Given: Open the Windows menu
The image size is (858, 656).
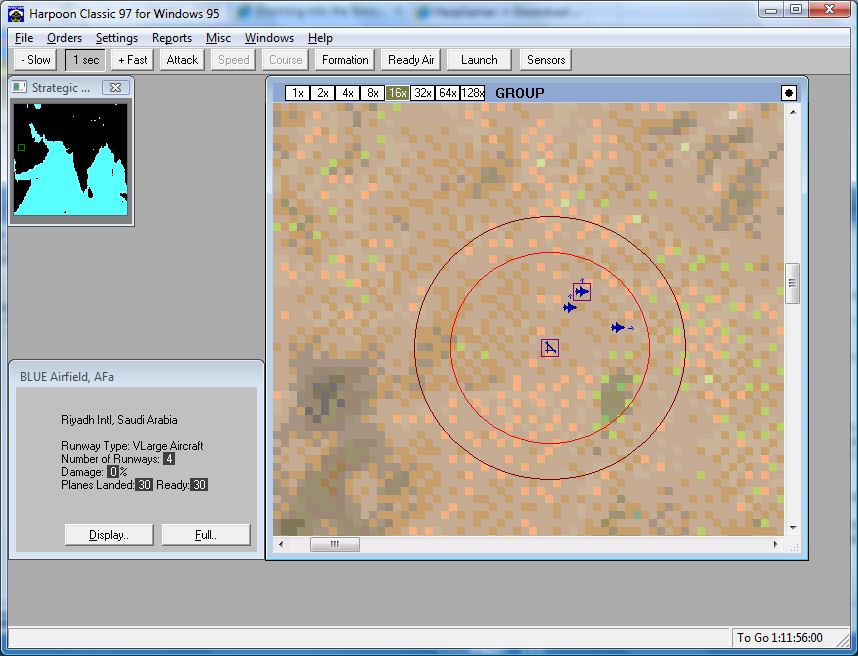Looking at the screenshot, I should pyautogui.click(x=269, y=38).
